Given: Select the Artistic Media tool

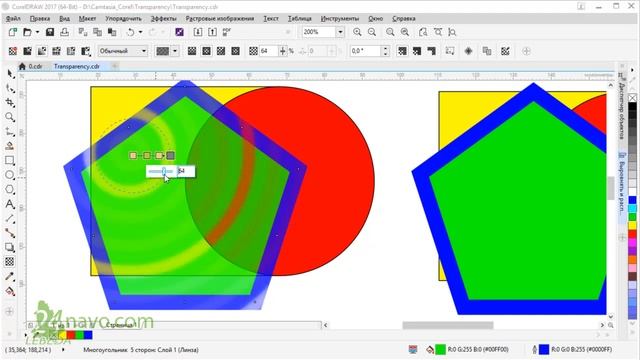Looking at the screenshot, I should (x=10, y=146).
